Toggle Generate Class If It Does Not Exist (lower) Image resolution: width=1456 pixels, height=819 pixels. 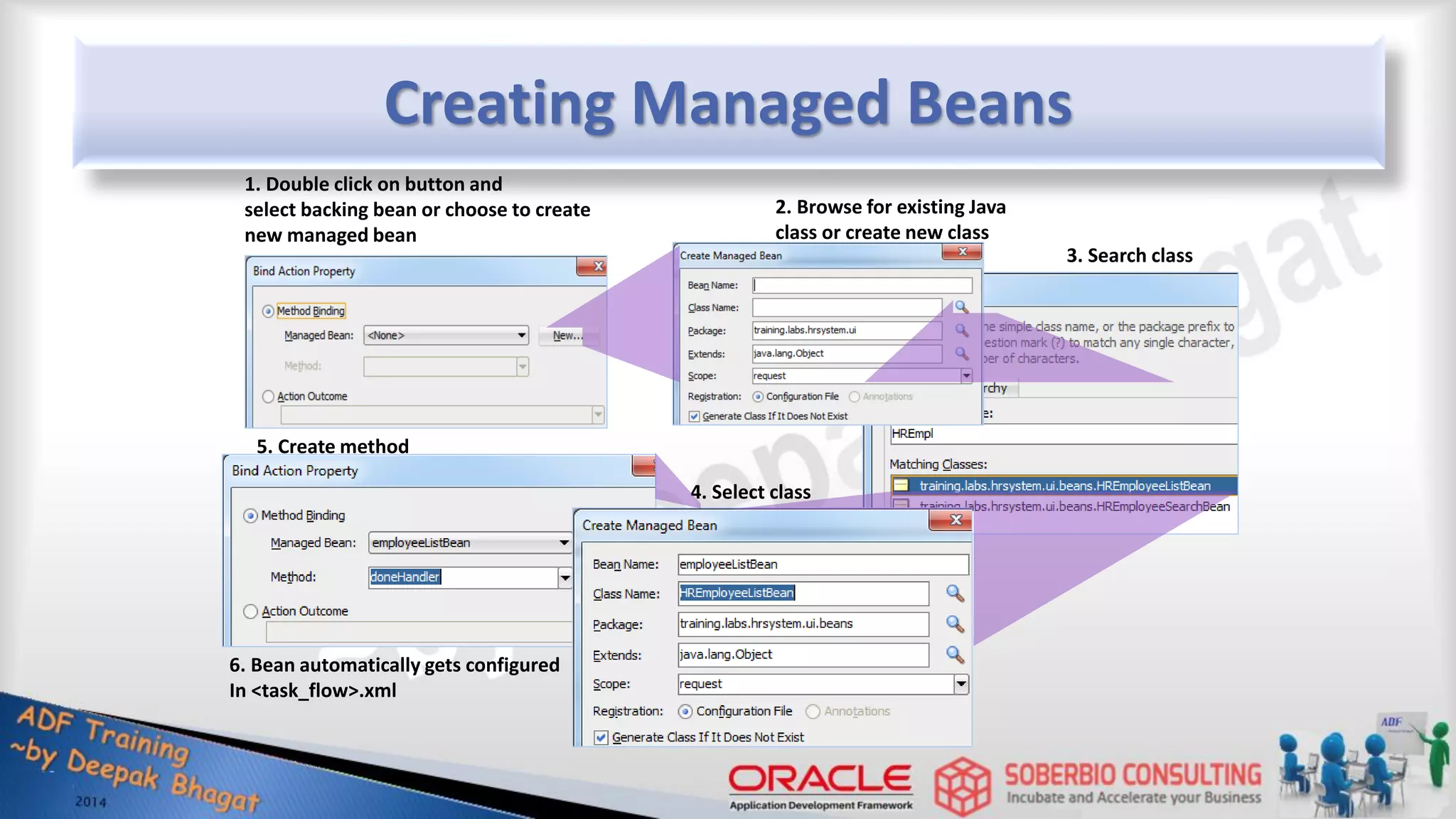coord(601,737)
